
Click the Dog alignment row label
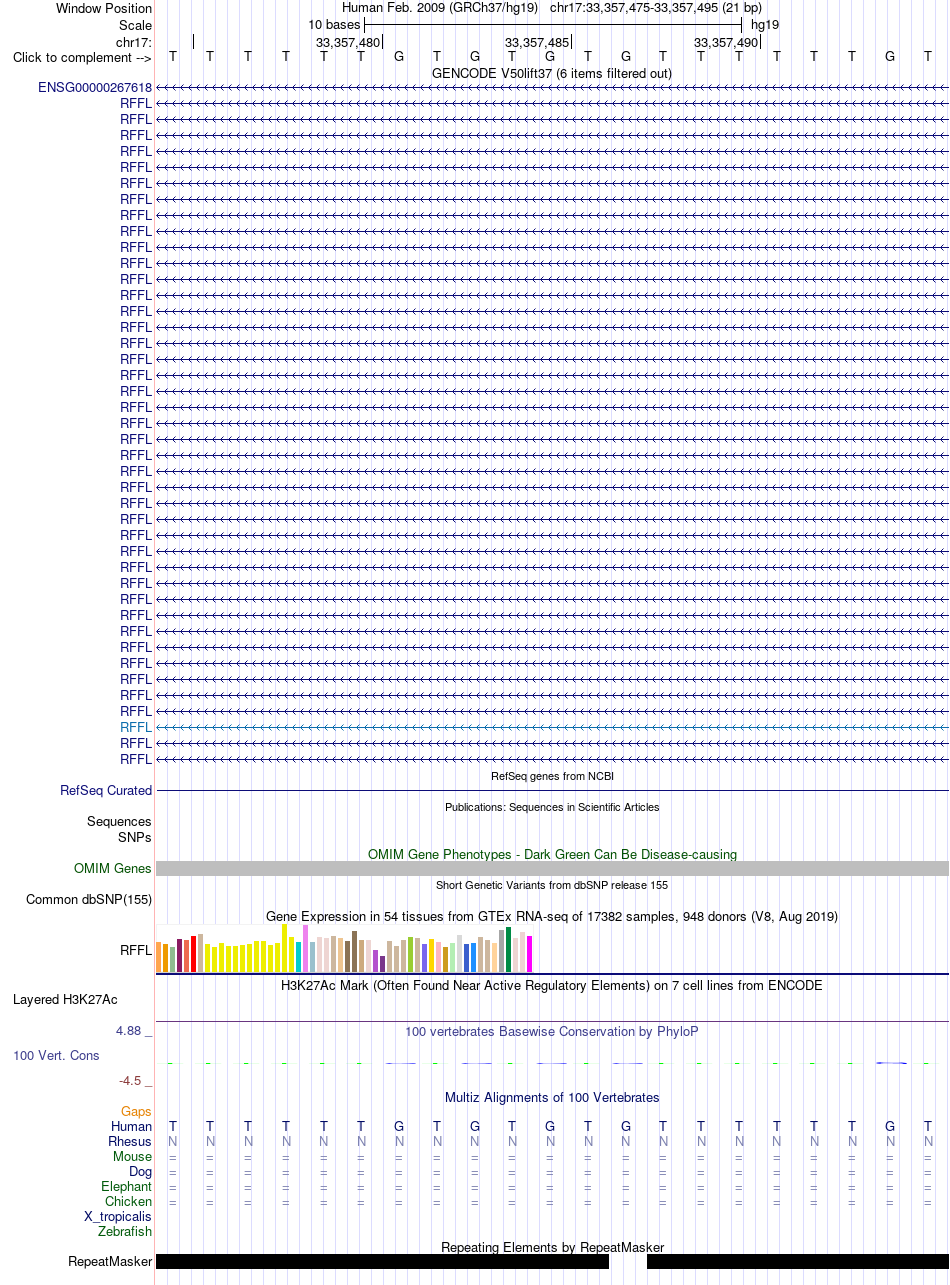click(141, 1171)
